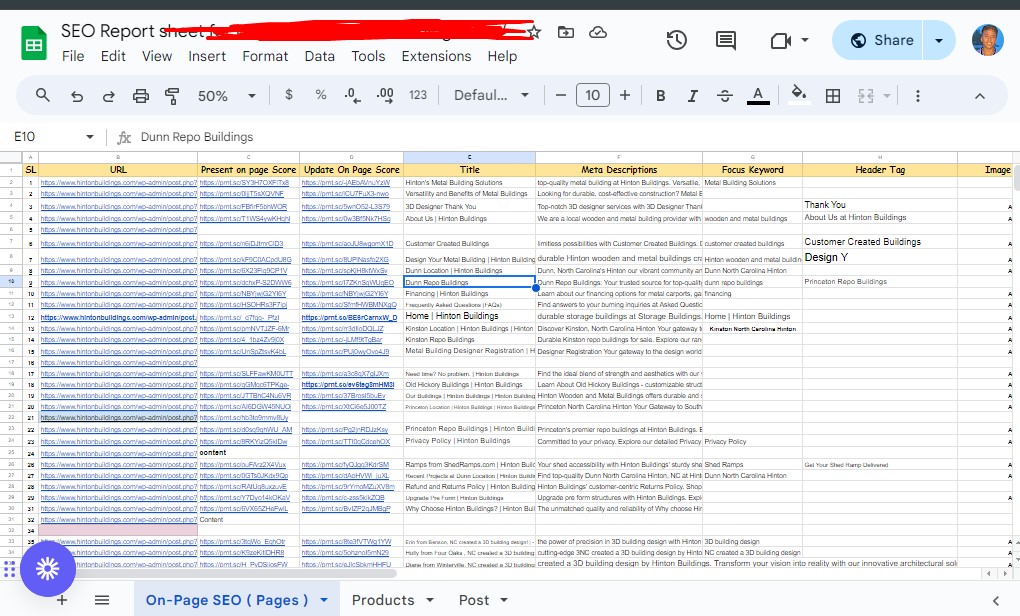Image resolution: width=1020 pixels, height=616 pixels.
Task: Print the spreadsheet using printer icon
Action: click(141, 95)
